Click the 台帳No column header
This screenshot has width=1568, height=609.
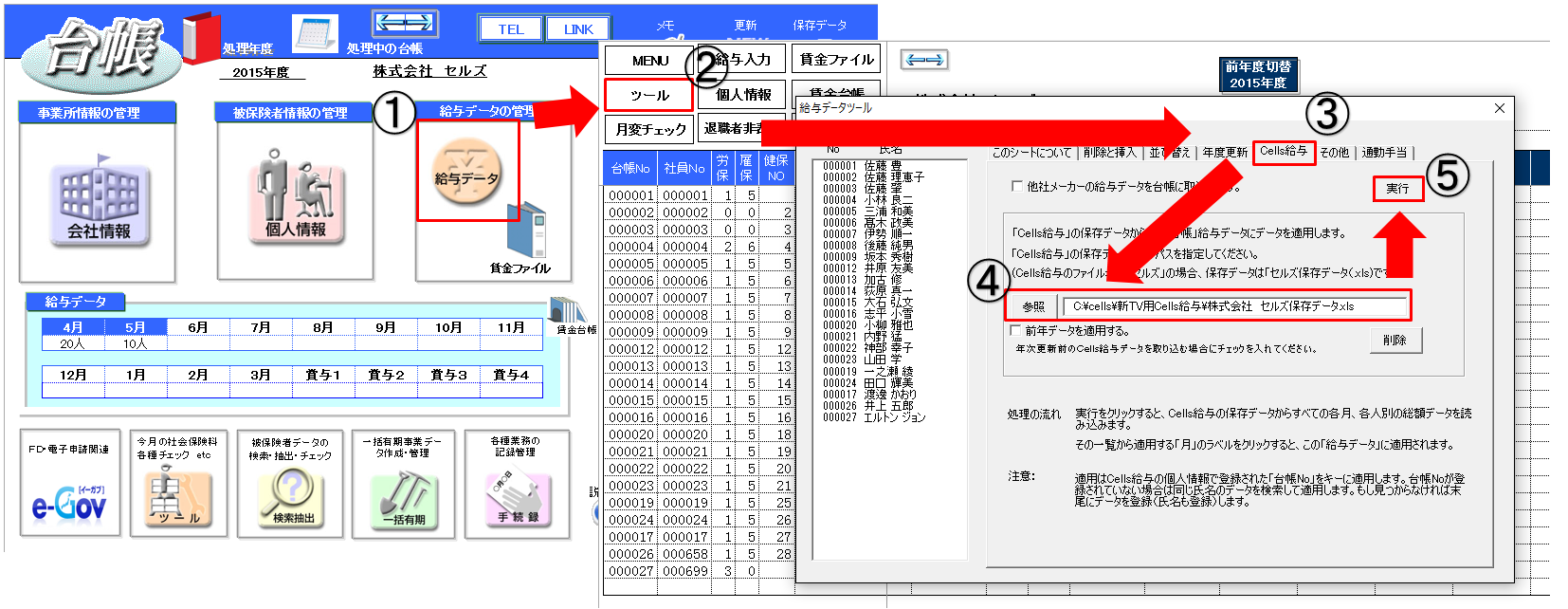point(630,168)
